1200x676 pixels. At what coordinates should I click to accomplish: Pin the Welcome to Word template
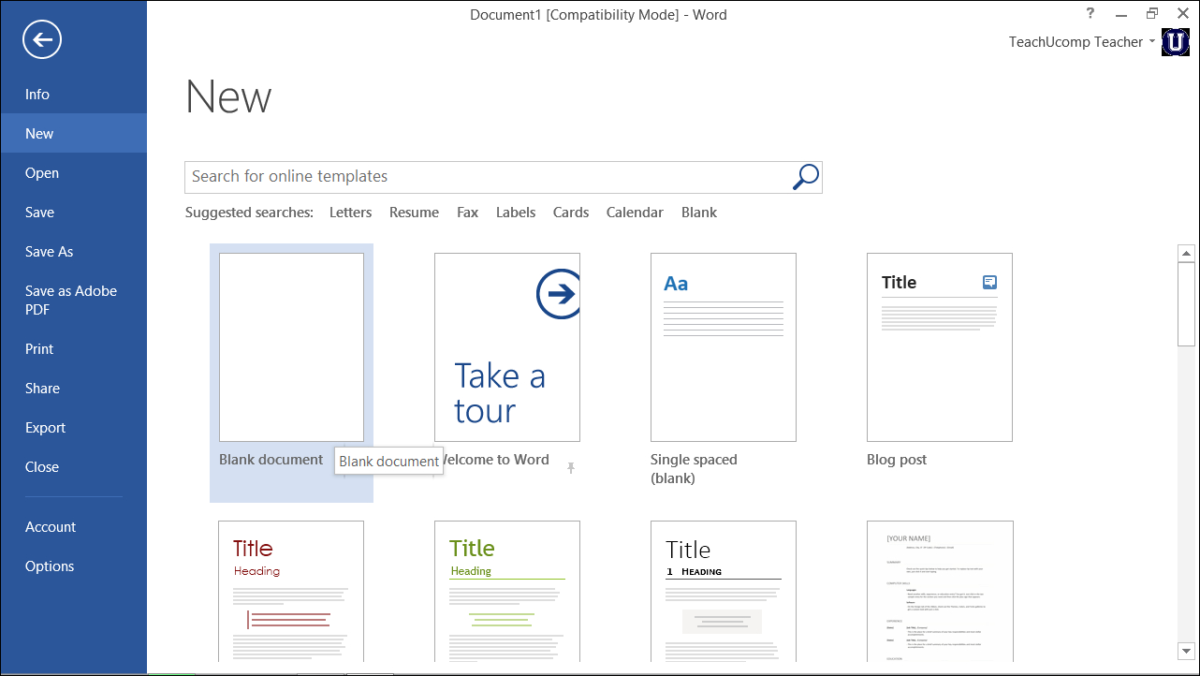tap(571, 466)
